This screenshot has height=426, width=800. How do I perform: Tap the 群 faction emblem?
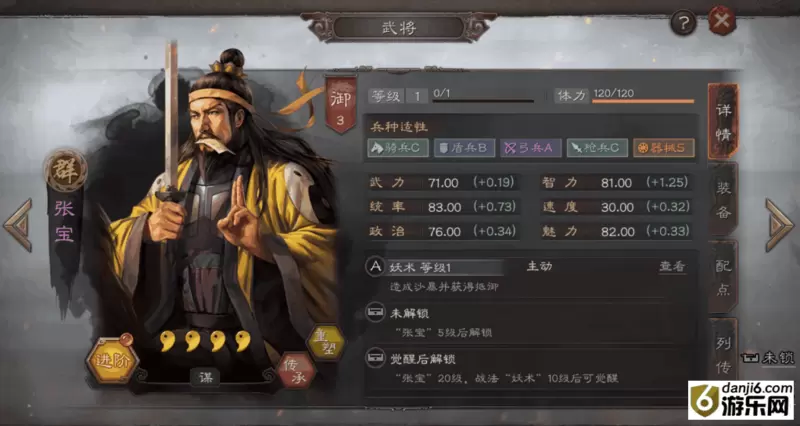point(65,170)
